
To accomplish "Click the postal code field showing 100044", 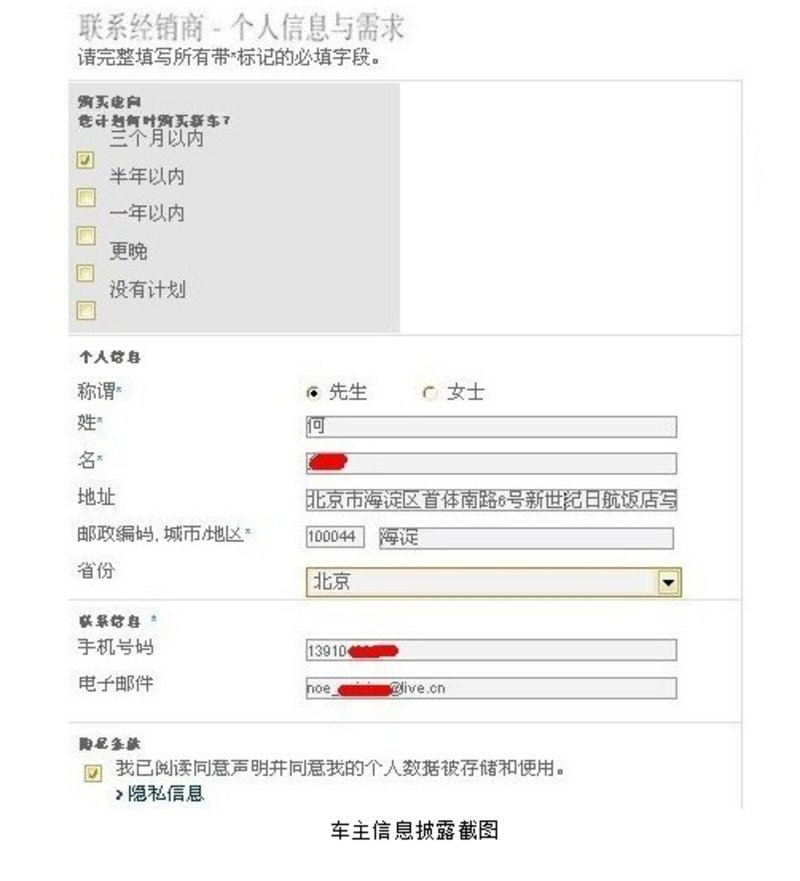I will [x=335, y=537].
